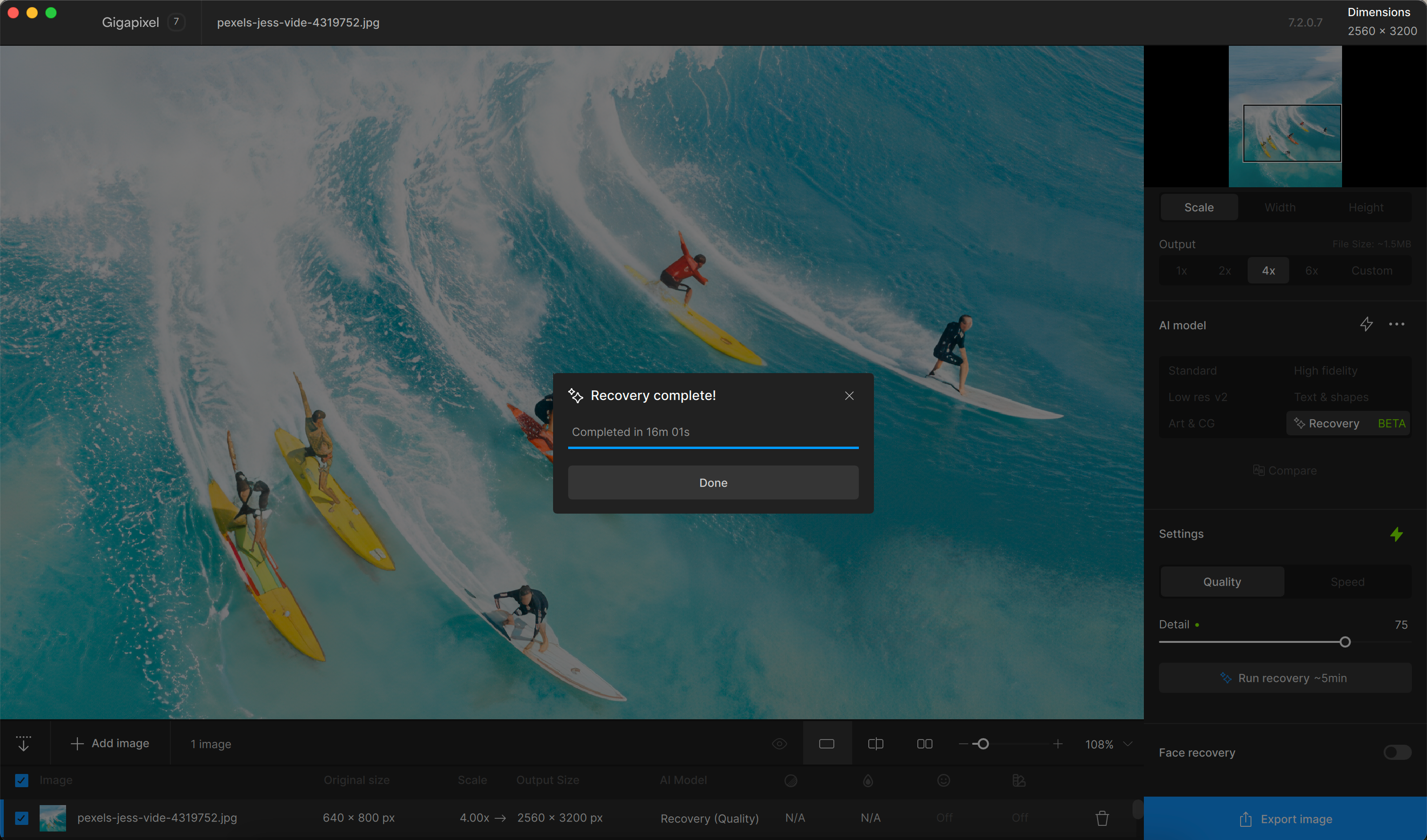Toggle Face recovery switch
The width and height of the screenshot is (1427, 840).
(1397, 752)
